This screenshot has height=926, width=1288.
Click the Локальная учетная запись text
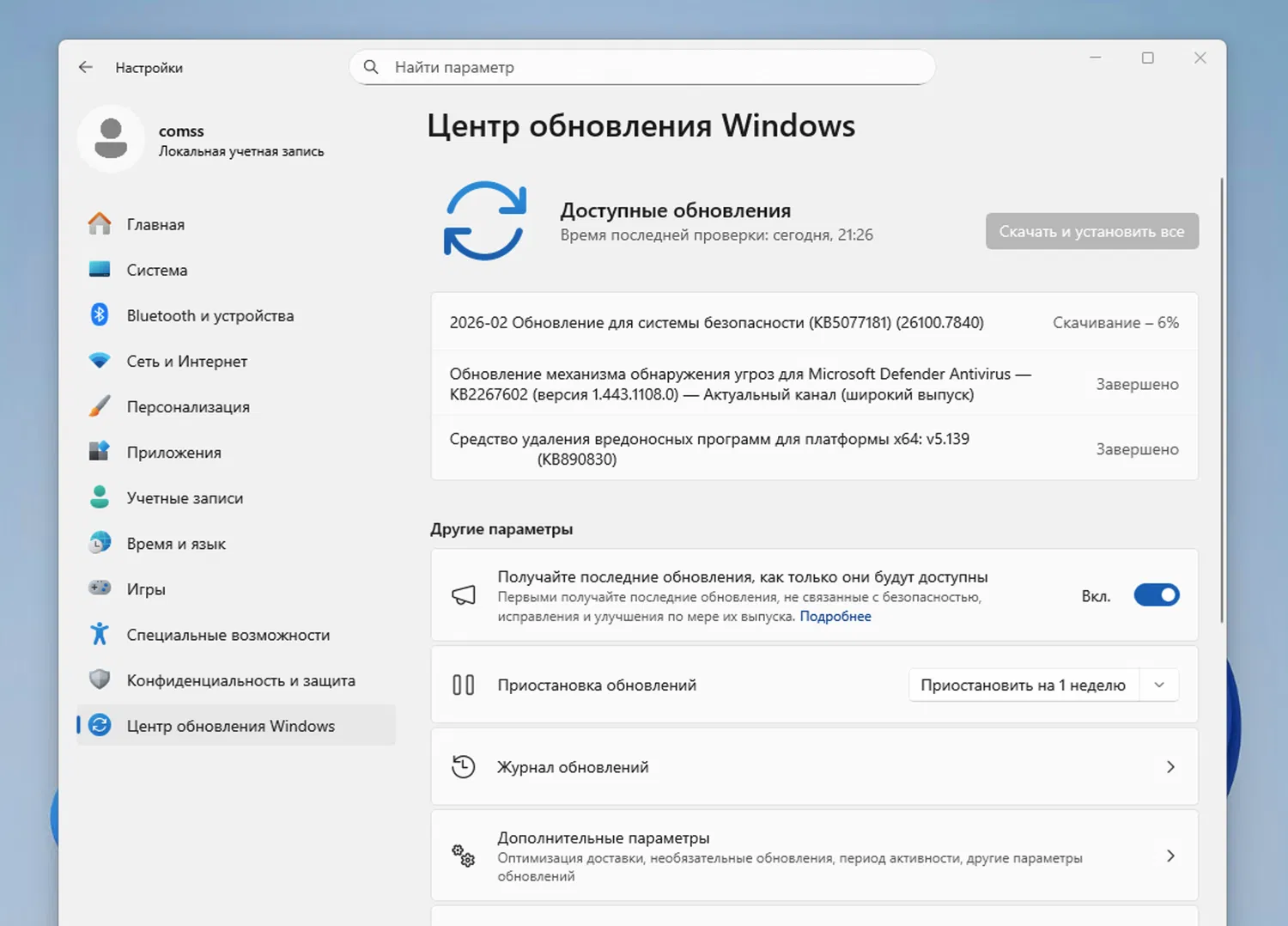tap(241, 151)
